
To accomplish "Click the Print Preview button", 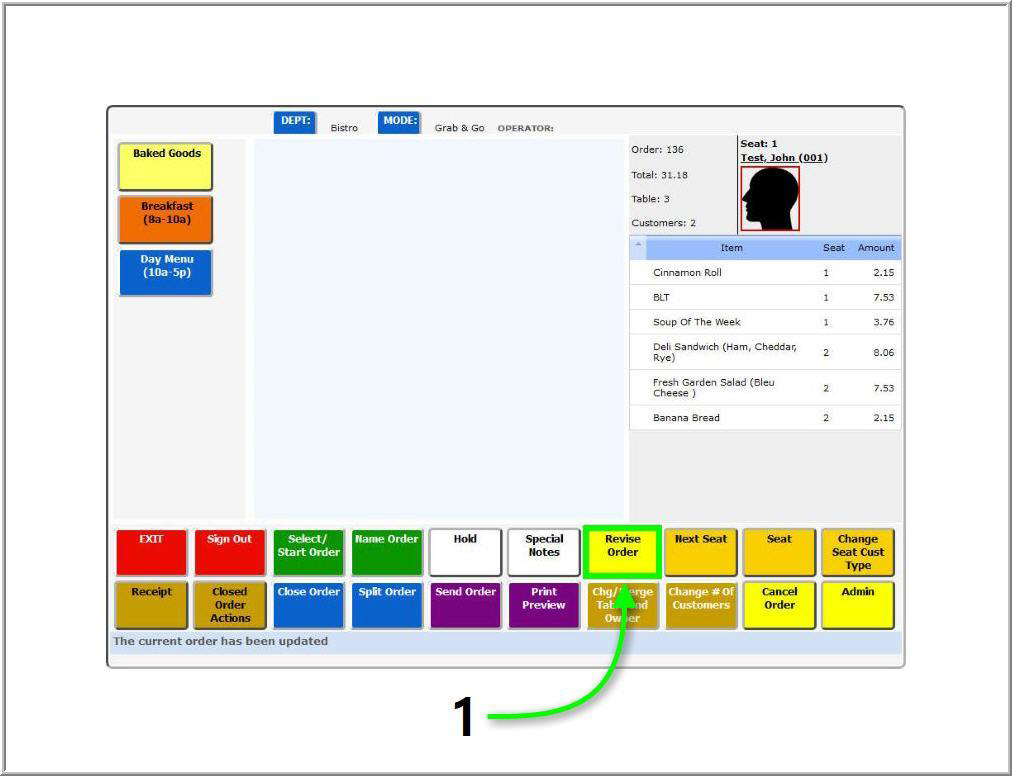I will point(544,604).
